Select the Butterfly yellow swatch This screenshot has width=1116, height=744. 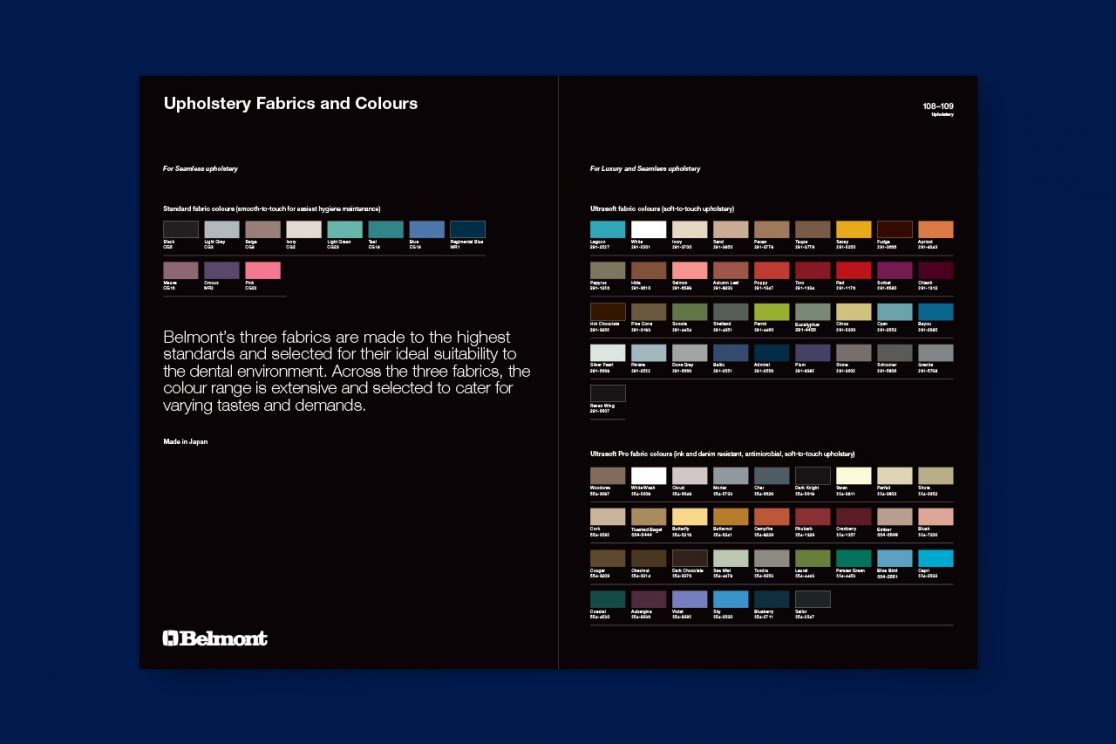pos(689,517)
